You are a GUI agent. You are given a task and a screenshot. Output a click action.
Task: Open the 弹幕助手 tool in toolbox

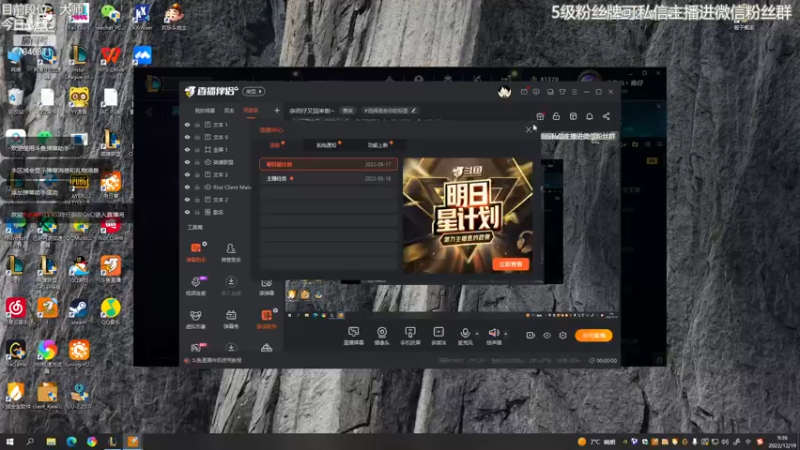[196, 252]
